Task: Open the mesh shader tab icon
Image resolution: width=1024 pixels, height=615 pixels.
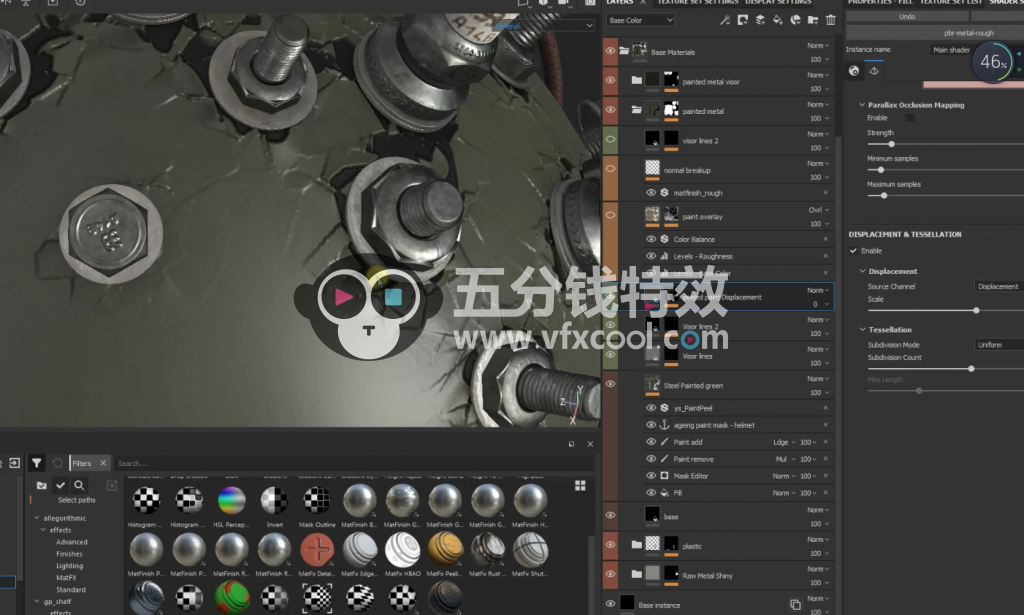Action: (x=874, y=71)
